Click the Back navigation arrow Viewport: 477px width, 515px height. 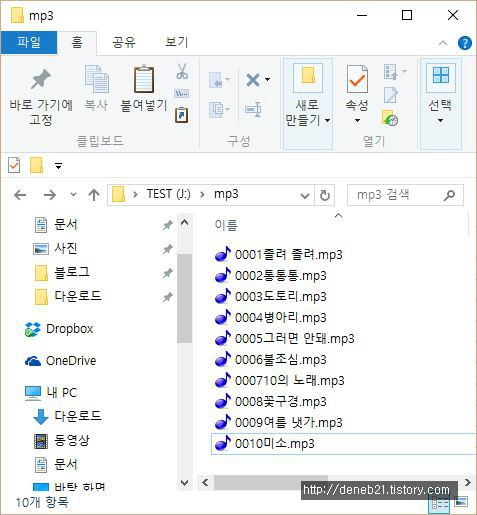point(20,195)
